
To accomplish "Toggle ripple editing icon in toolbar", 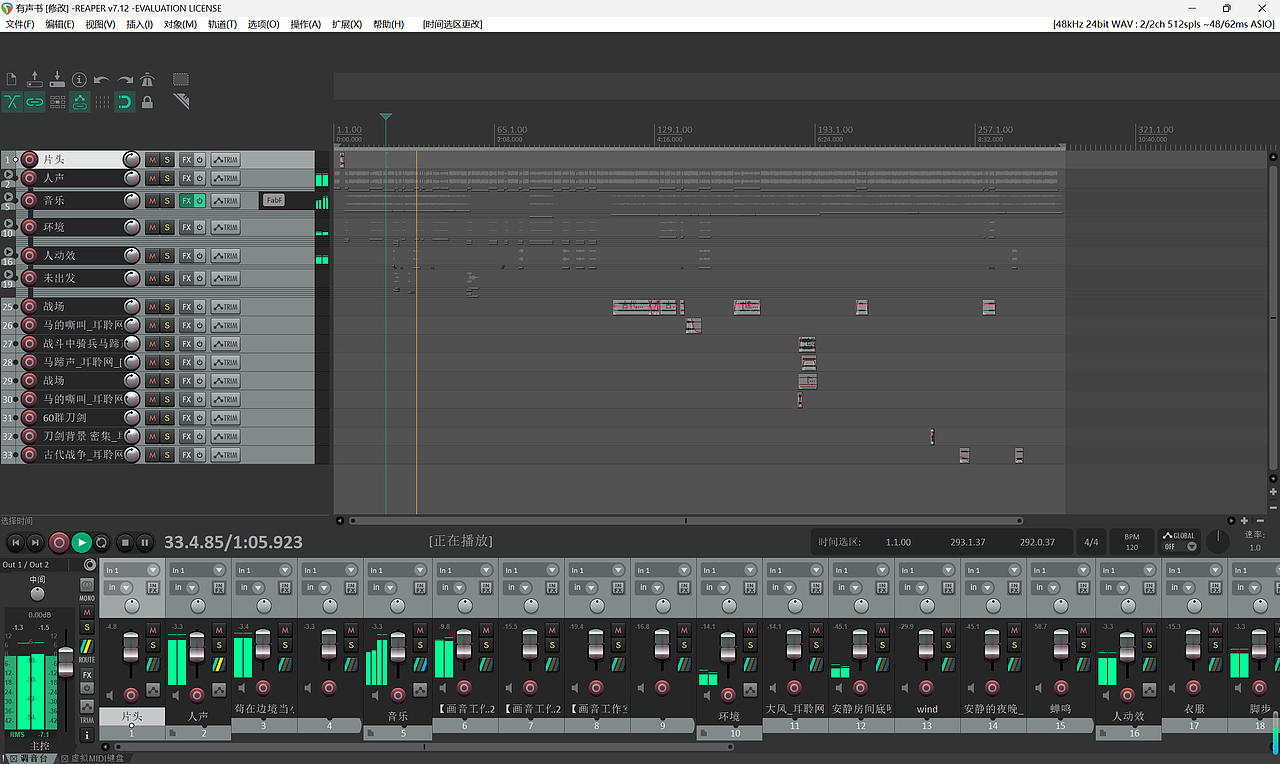I will click(57, 102).
